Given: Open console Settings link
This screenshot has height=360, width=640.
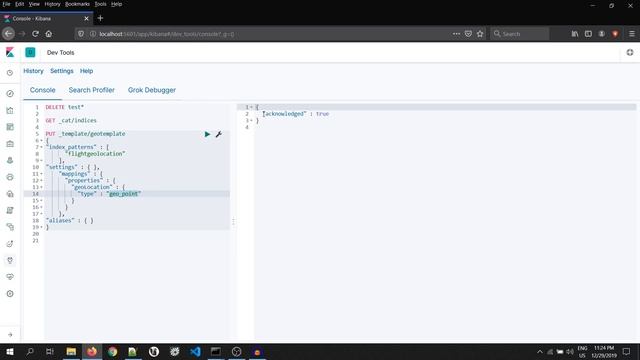Looking at the screenshot, I should coord(62,71).
